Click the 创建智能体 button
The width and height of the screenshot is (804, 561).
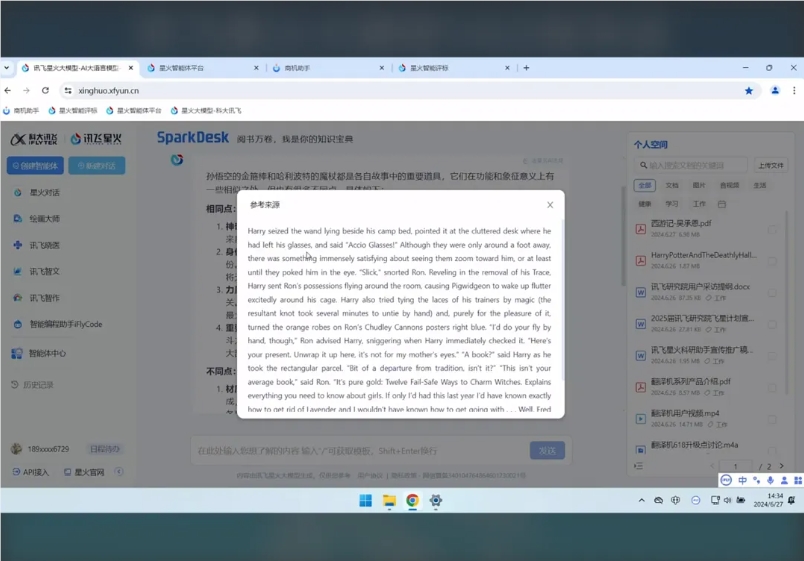pyautogui.click(x=35, y=166)
